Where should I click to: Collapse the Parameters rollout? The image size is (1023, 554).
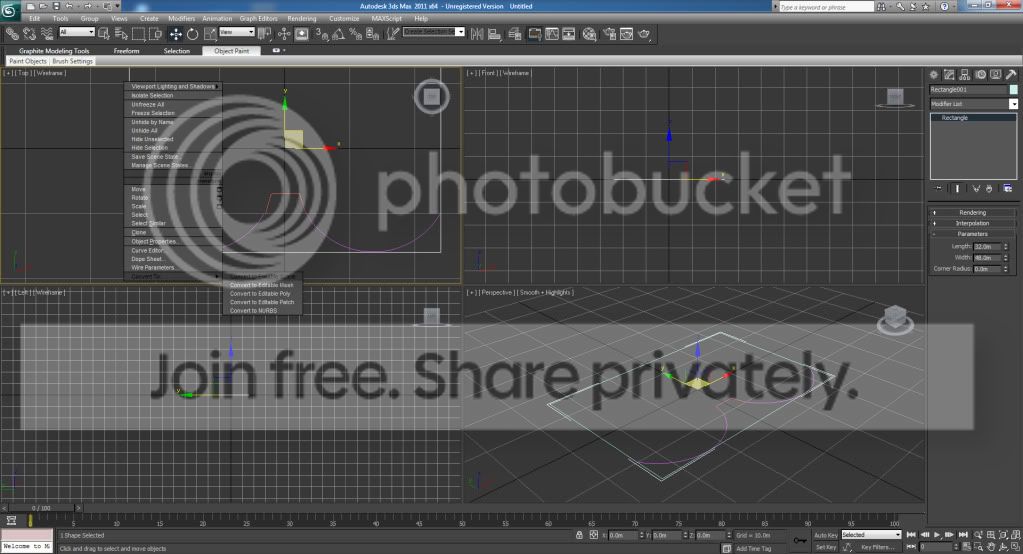click(972, 234)
